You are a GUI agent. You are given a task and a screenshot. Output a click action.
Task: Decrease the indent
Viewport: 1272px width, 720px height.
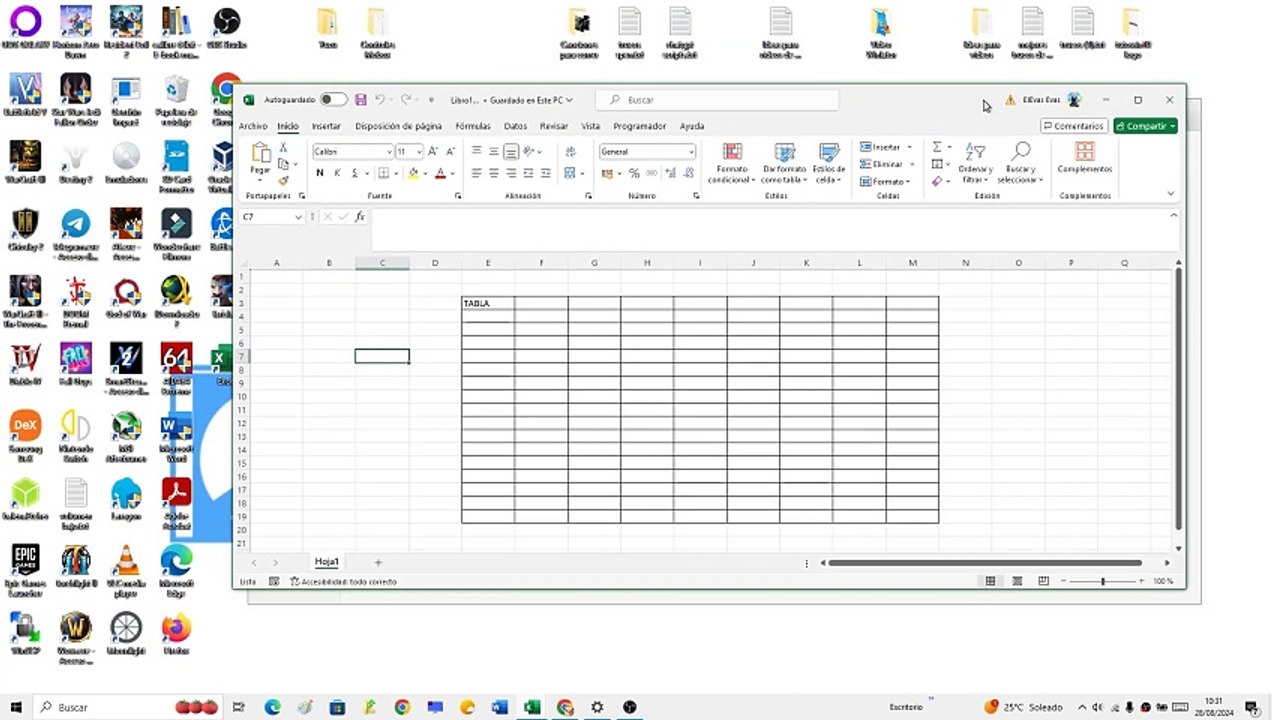pyautogui.click(x=528, y=173)
